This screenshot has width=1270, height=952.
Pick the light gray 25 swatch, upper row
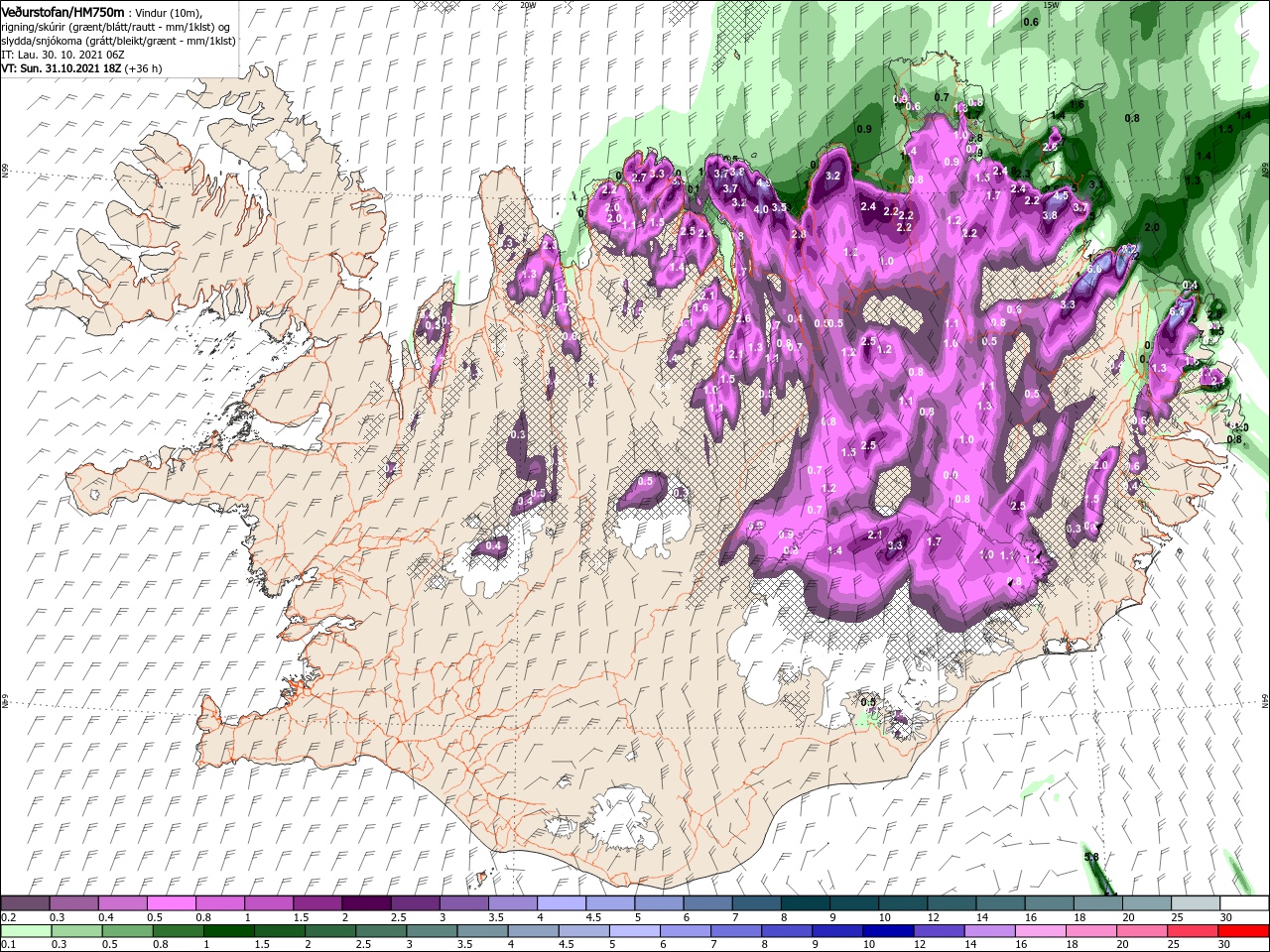pos(1196,903)
